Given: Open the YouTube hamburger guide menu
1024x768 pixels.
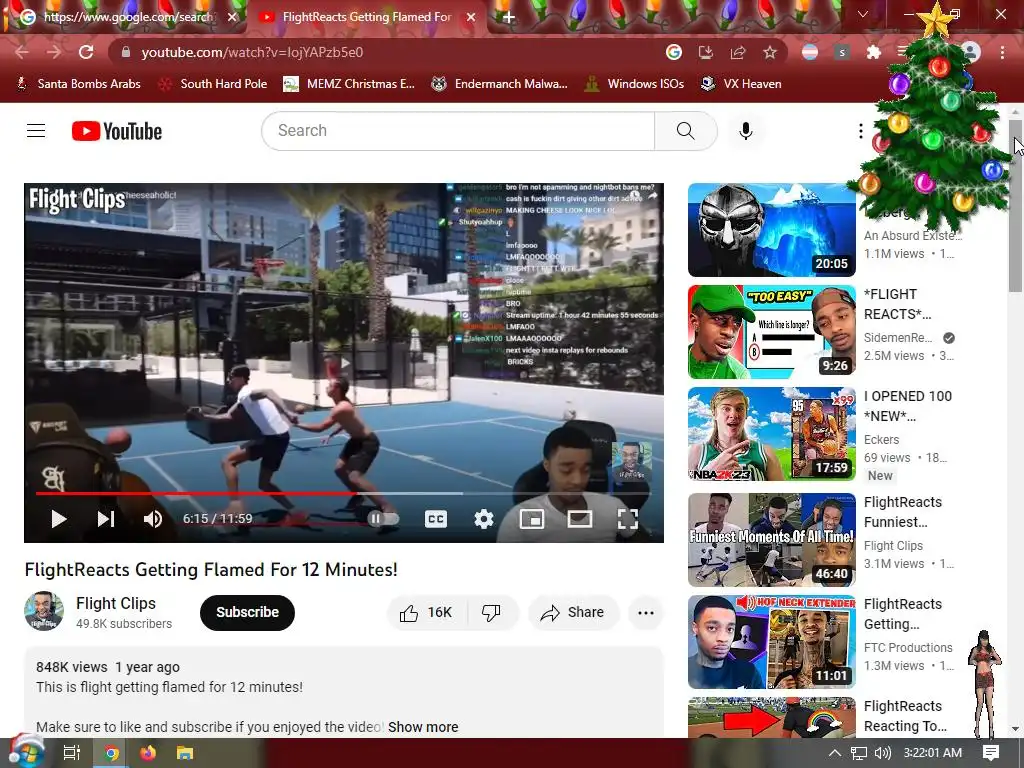Looking at the screenshot, I should tap(36, 131).
